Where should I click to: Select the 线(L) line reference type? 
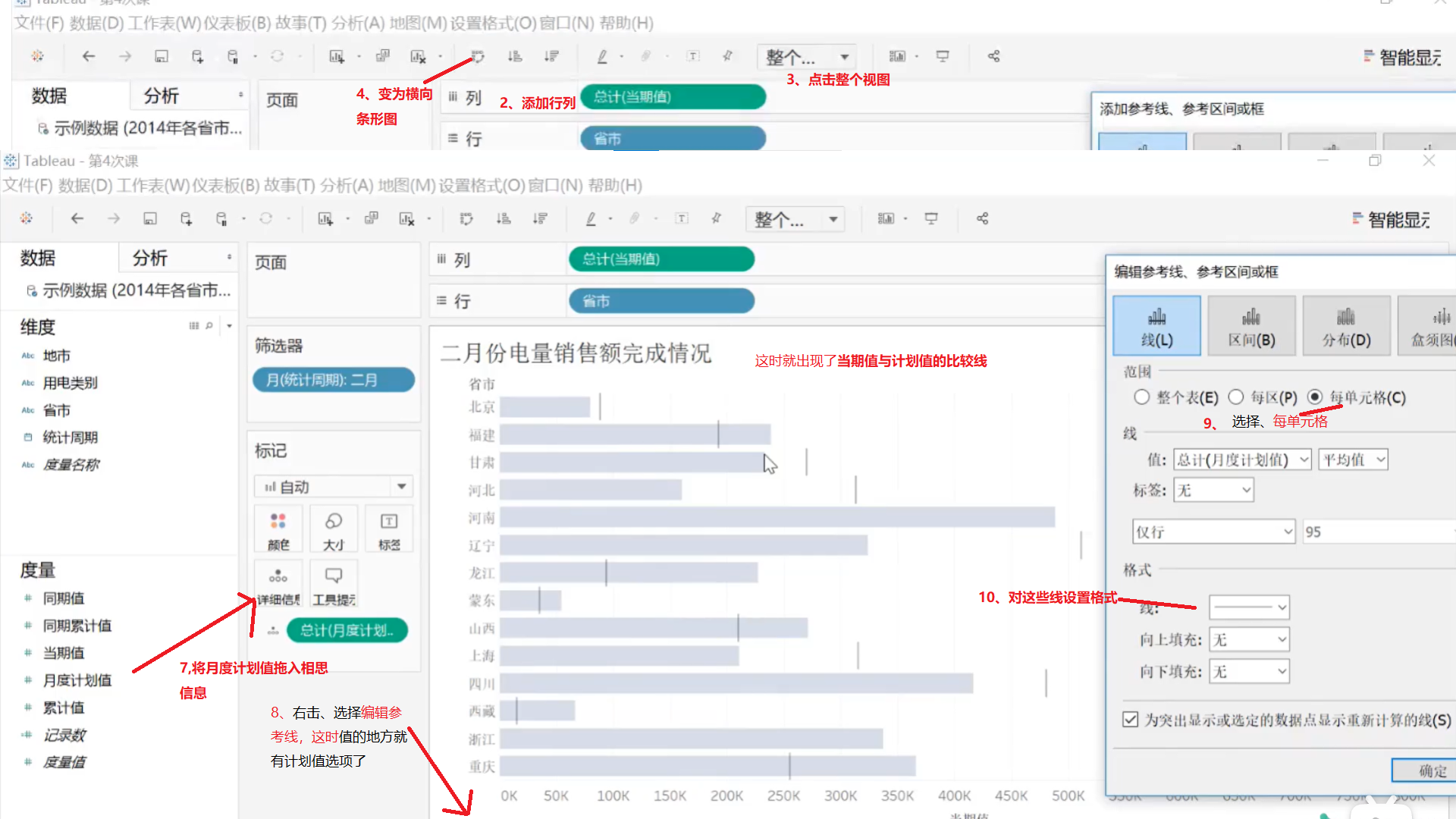click(x=1156, y=326)
